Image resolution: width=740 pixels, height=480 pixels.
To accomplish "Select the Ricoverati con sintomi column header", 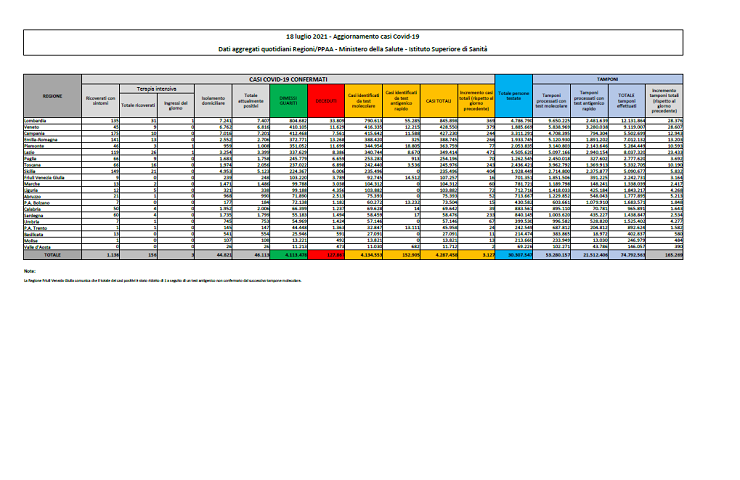I will [x=101, y=100].
